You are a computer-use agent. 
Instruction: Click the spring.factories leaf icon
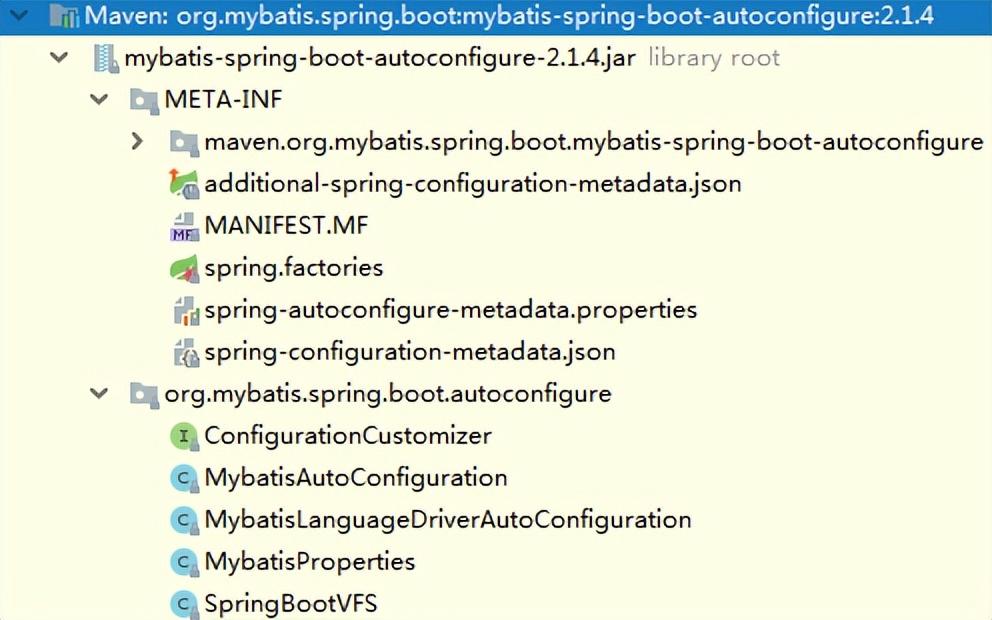(x=184, y=268)
